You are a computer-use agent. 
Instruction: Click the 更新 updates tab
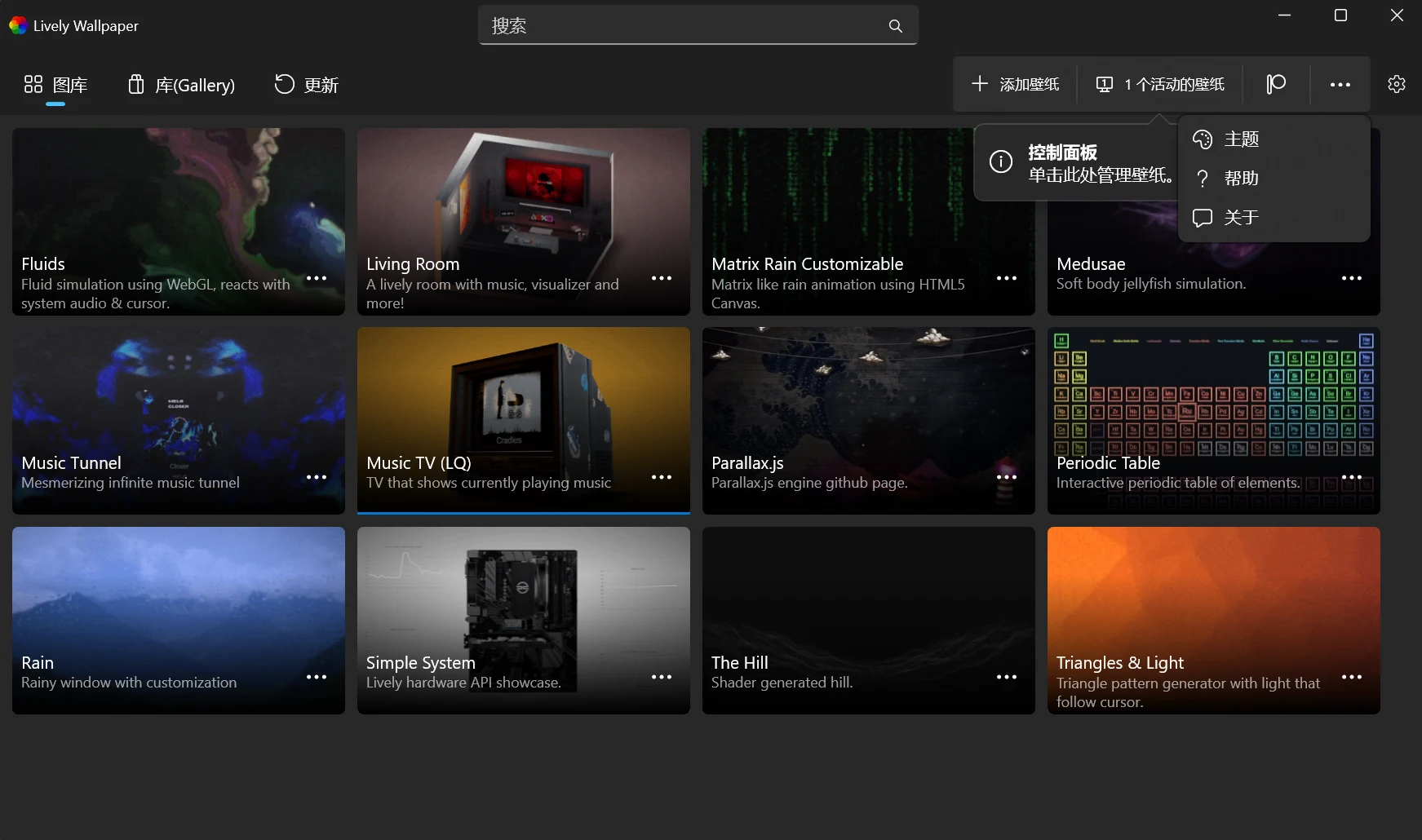[x=306, y=85]
